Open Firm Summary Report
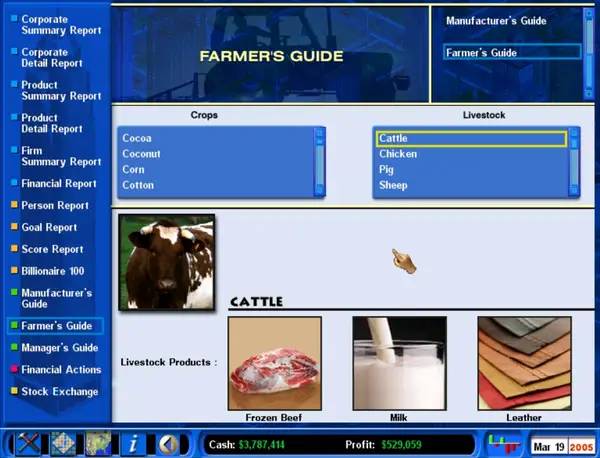 point(61,156)
